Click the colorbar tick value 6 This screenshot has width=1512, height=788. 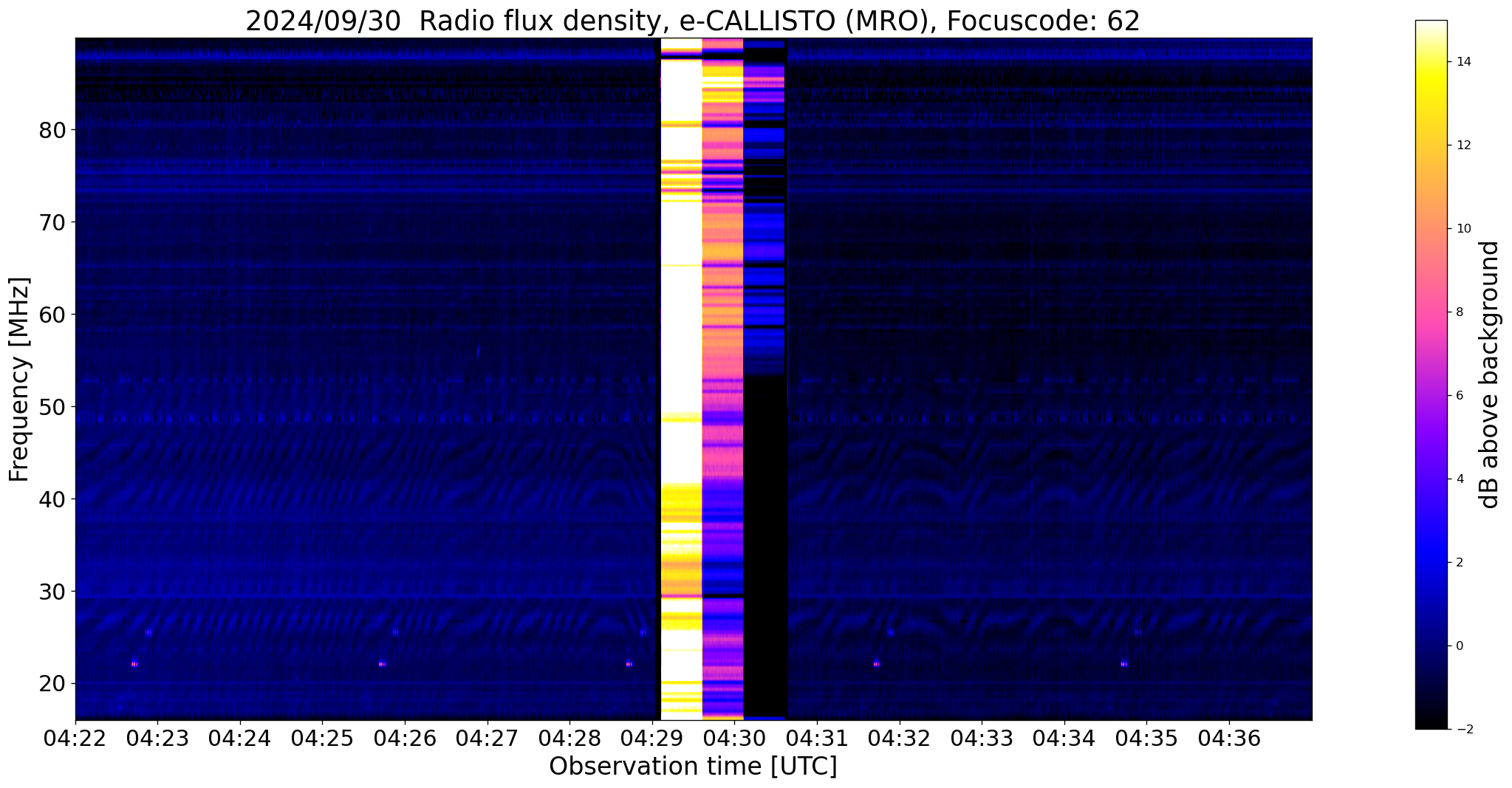point(1459,396)
